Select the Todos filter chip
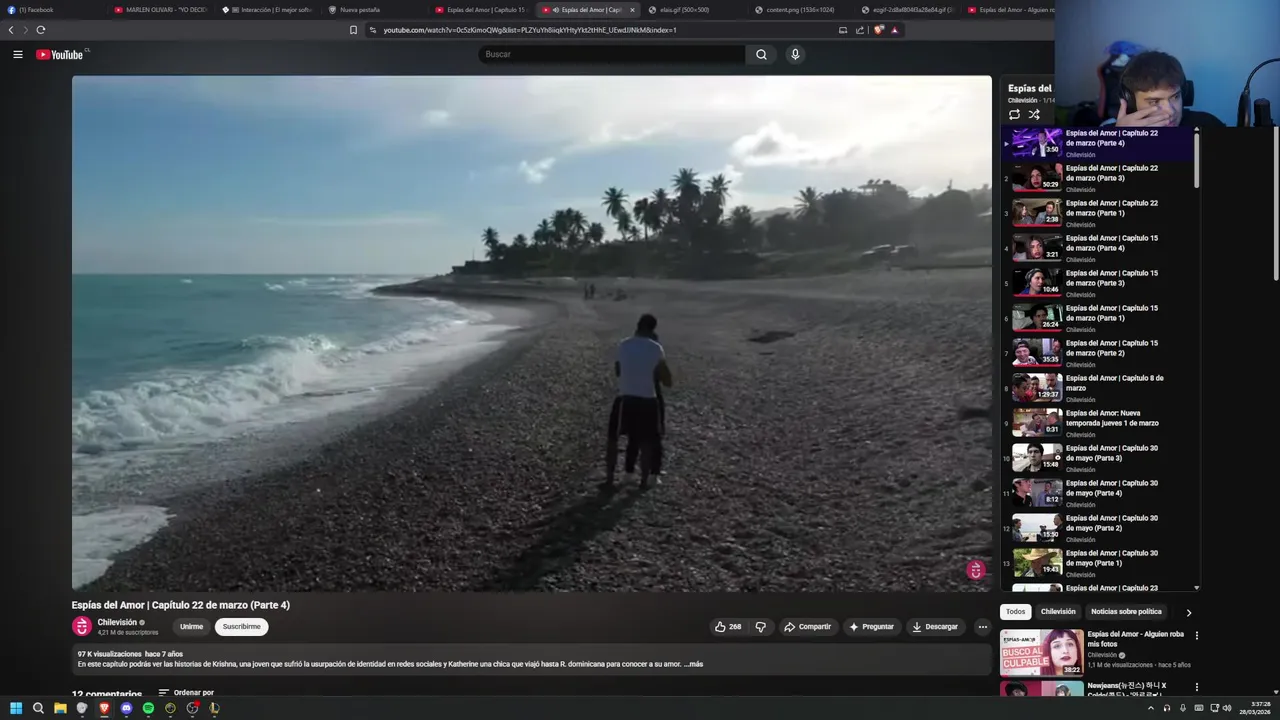 point(1015,612)
